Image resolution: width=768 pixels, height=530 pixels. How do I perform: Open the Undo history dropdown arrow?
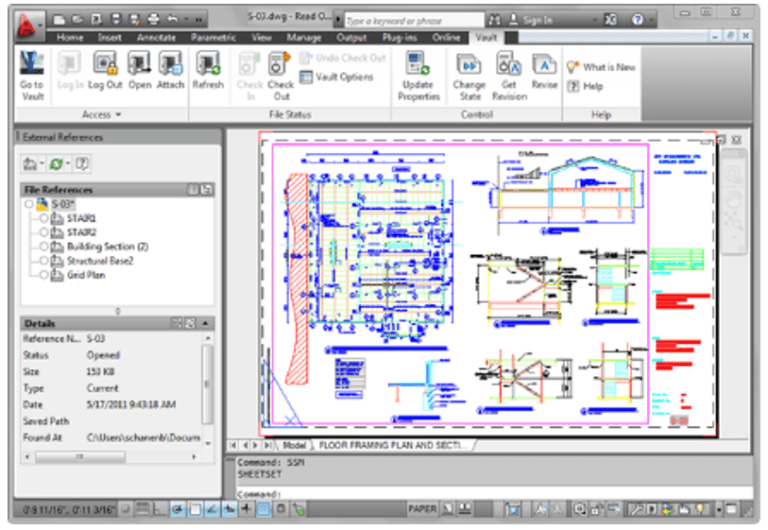click(x=186, y=20)
